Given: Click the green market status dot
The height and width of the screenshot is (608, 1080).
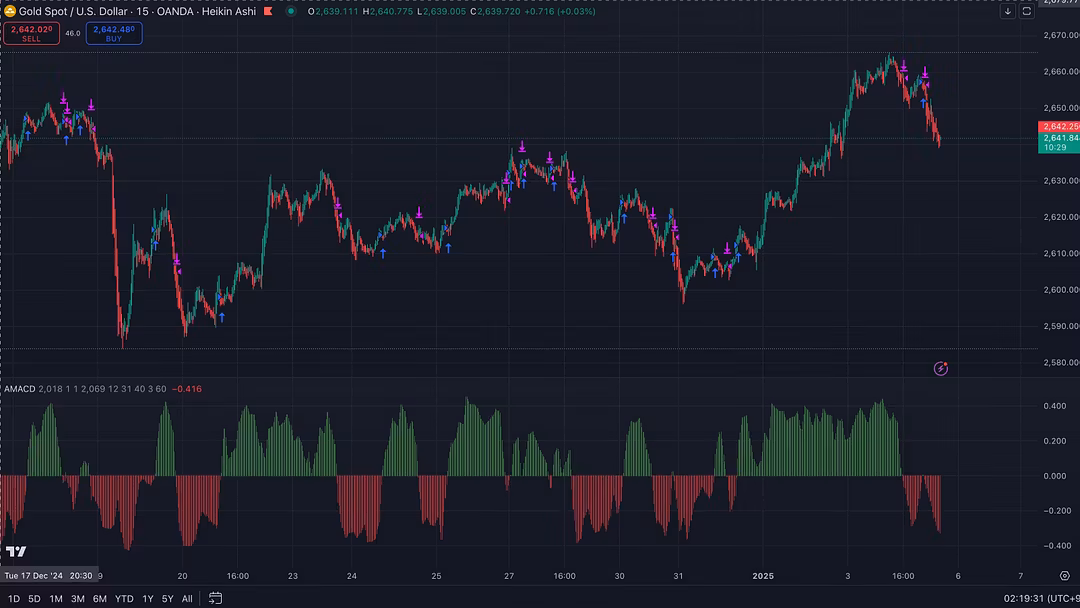Looking at the screenshot, I should 291,11.
